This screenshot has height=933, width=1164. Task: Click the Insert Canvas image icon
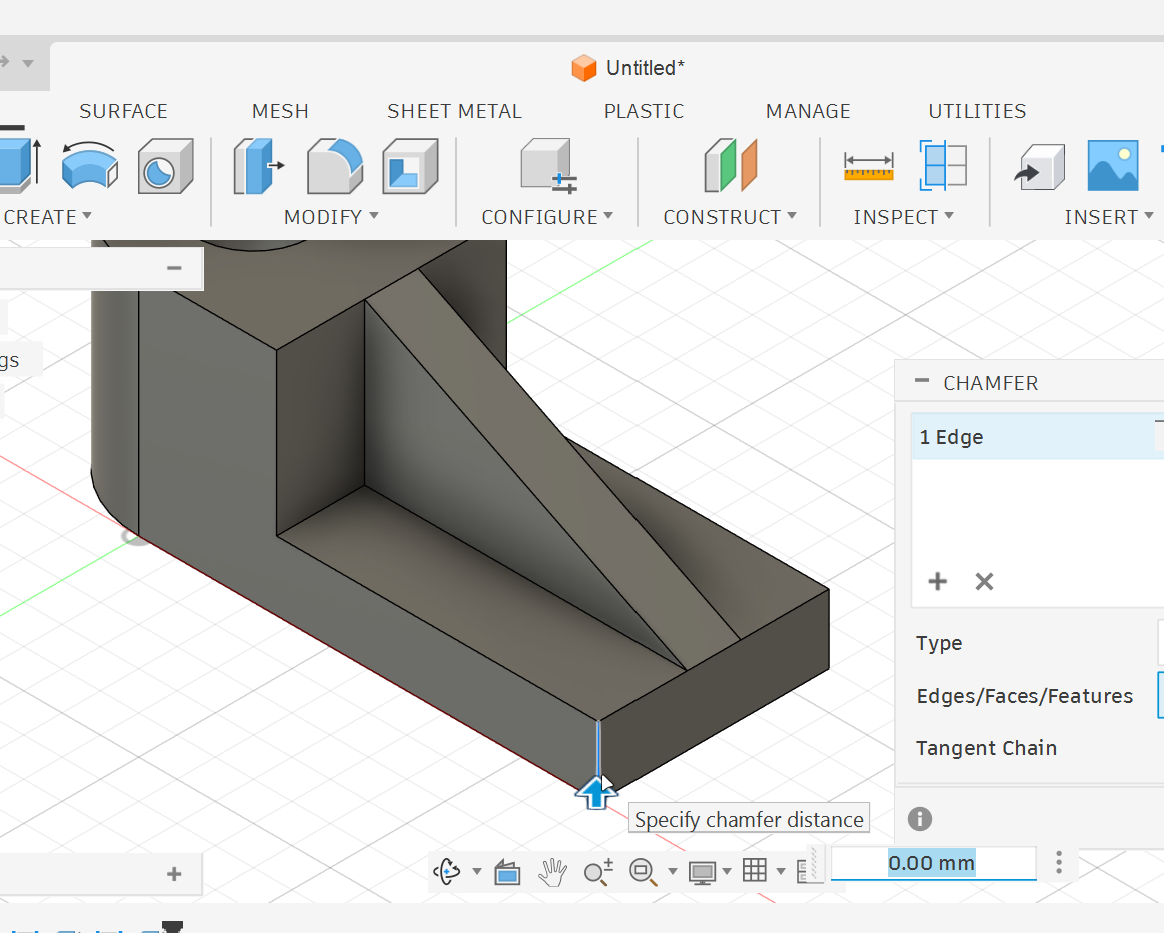tap(1113, 166)
